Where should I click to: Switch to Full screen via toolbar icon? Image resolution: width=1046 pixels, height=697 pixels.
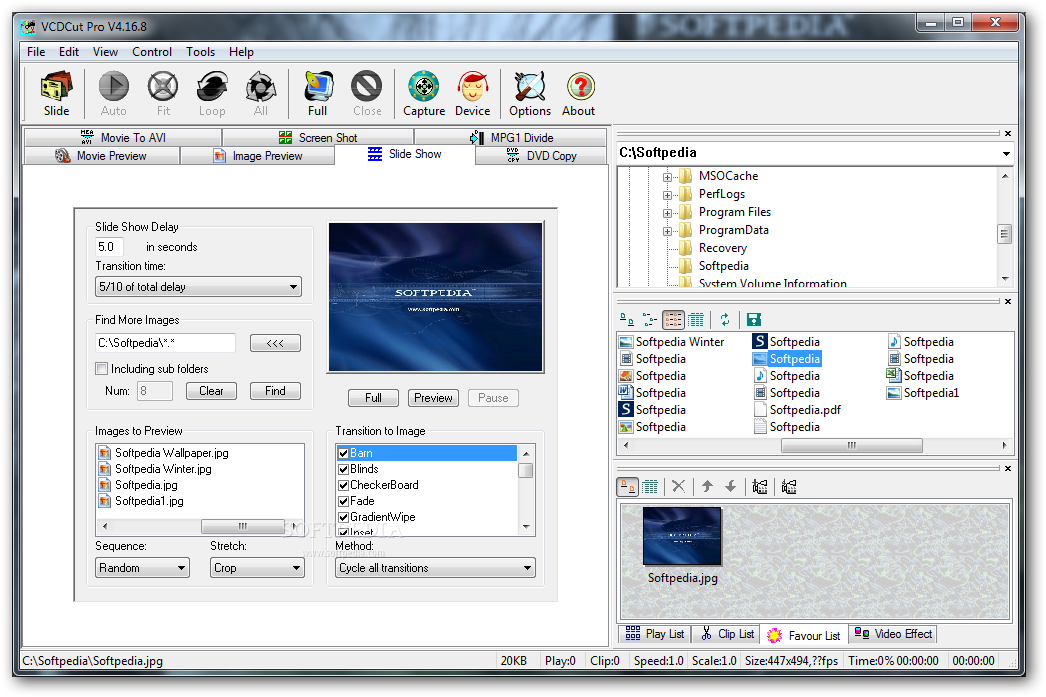pos(318,94)
